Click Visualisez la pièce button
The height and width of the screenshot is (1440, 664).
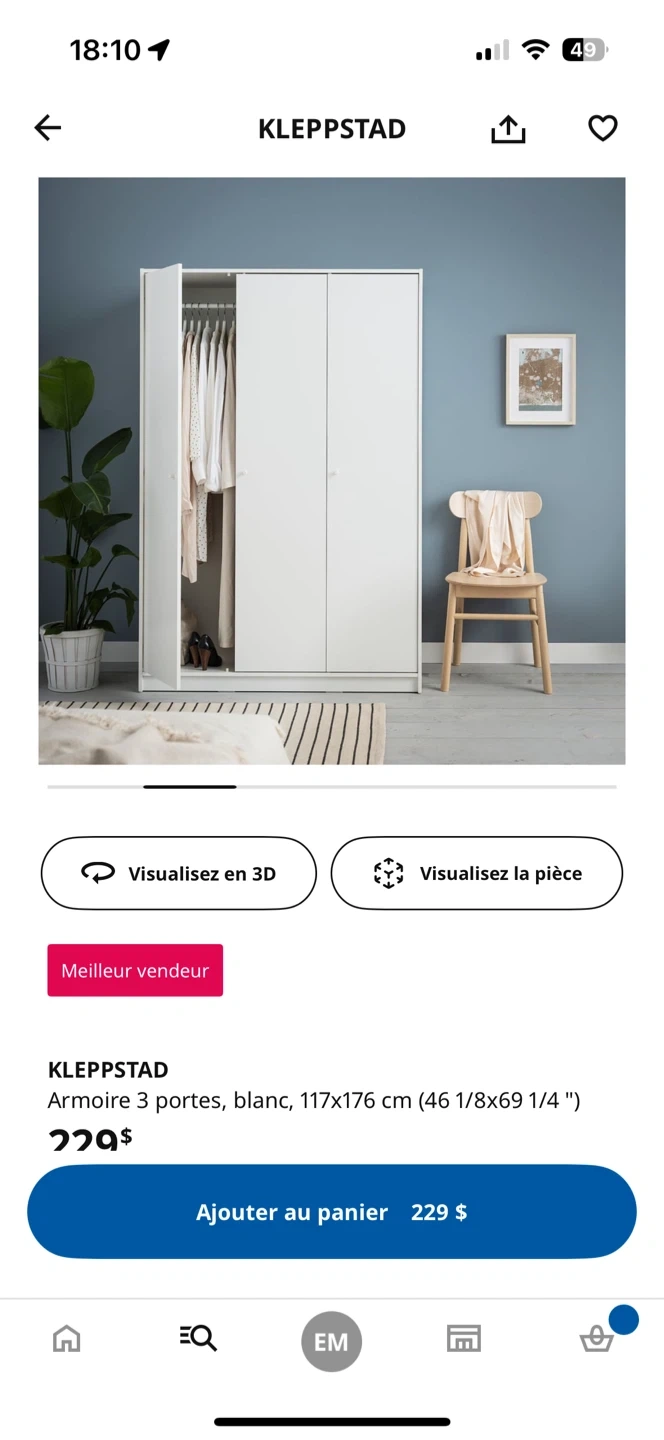point(477,873)
